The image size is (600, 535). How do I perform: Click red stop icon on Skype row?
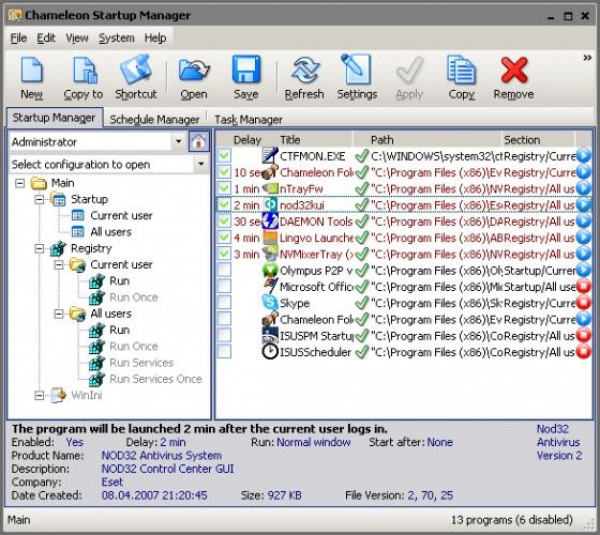tap(583, 303)
